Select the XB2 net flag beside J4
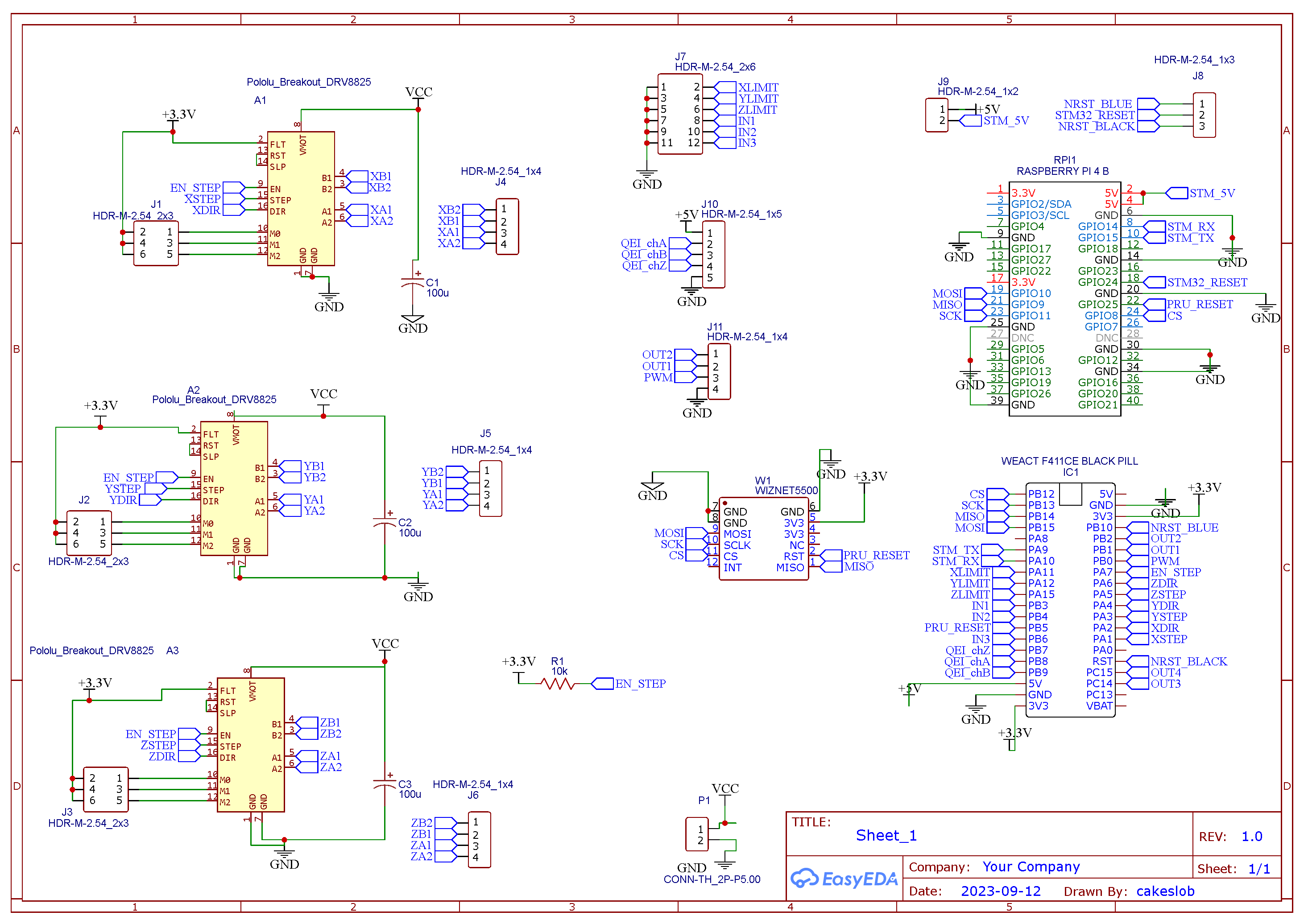Viewport: 1304px width, 924px height. [461, 210]
